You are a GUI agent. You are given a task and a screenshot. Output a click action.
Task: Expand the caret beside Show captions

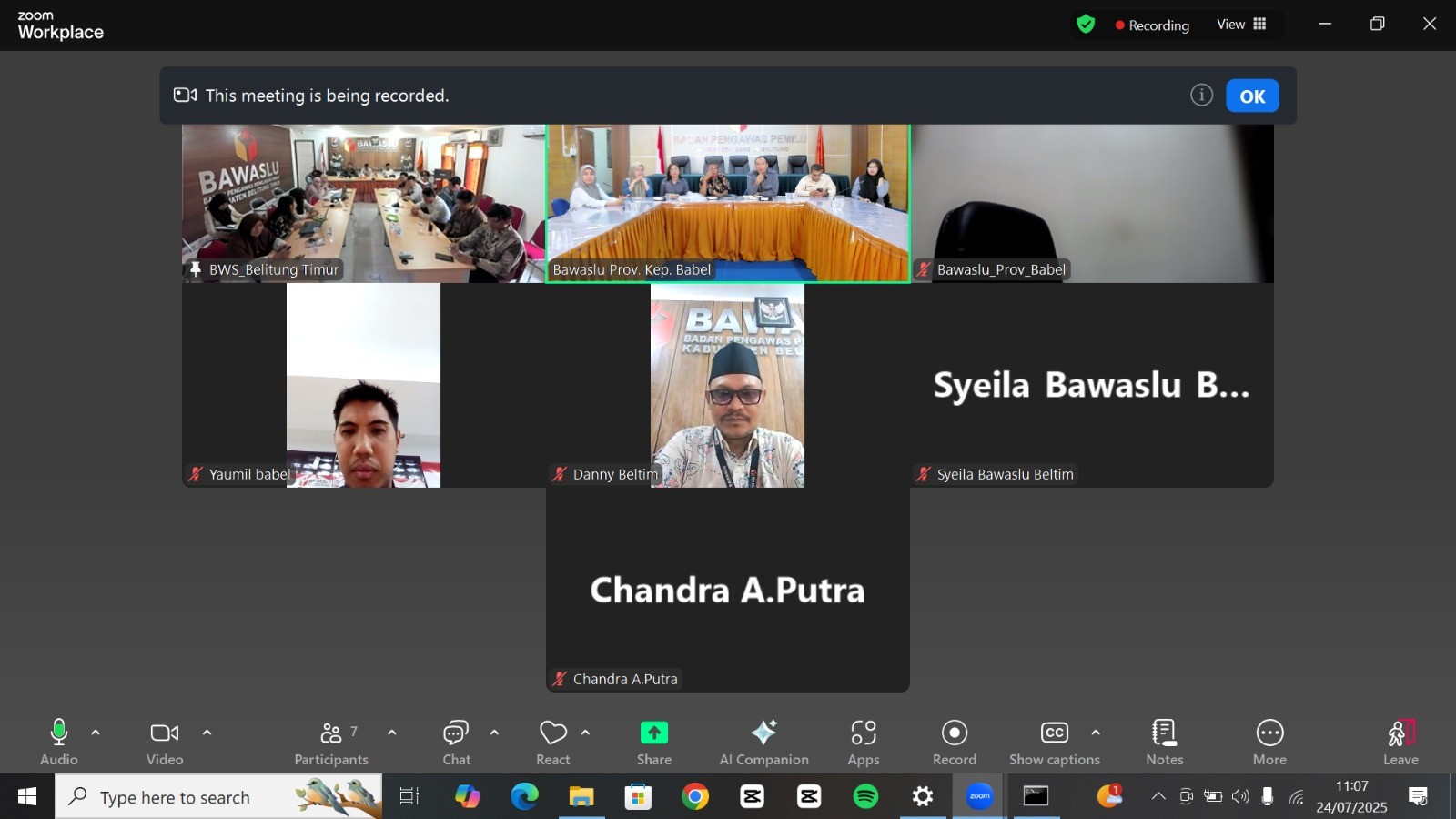(x=1096, y=733)
